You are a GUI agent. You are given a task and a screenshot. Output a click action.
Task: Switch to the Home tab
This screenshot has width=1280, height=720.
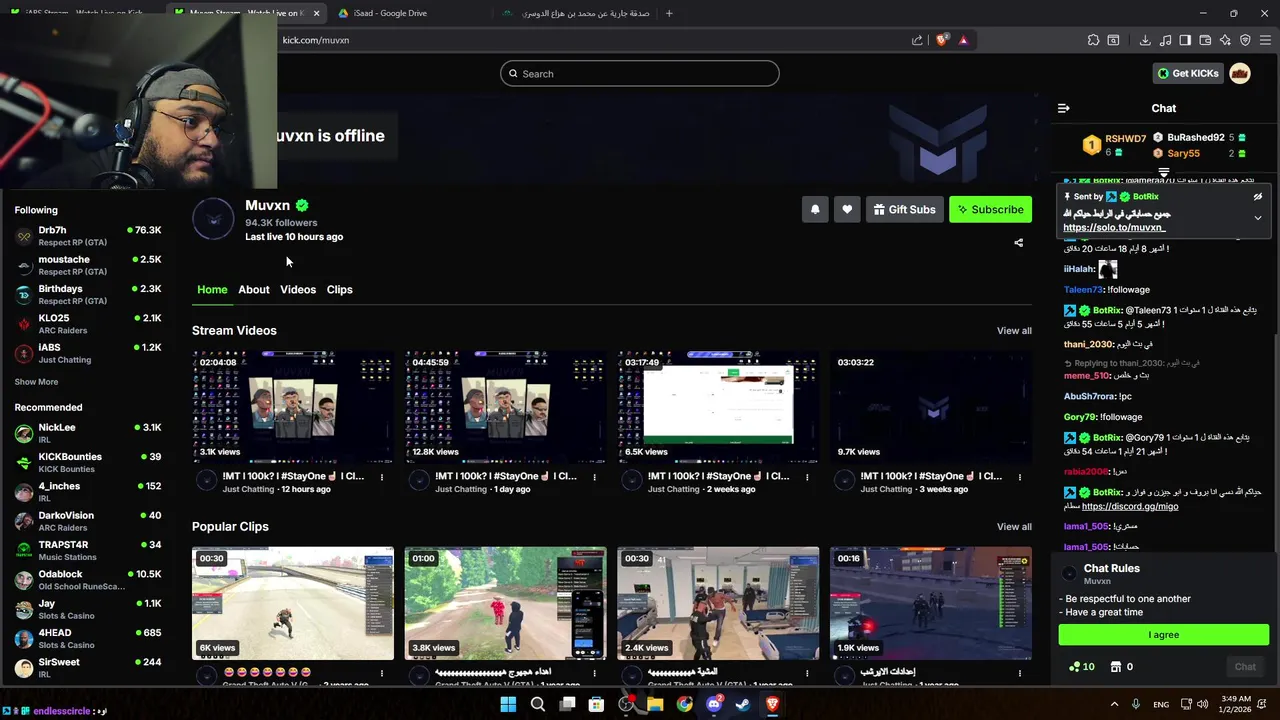(212, 290)
